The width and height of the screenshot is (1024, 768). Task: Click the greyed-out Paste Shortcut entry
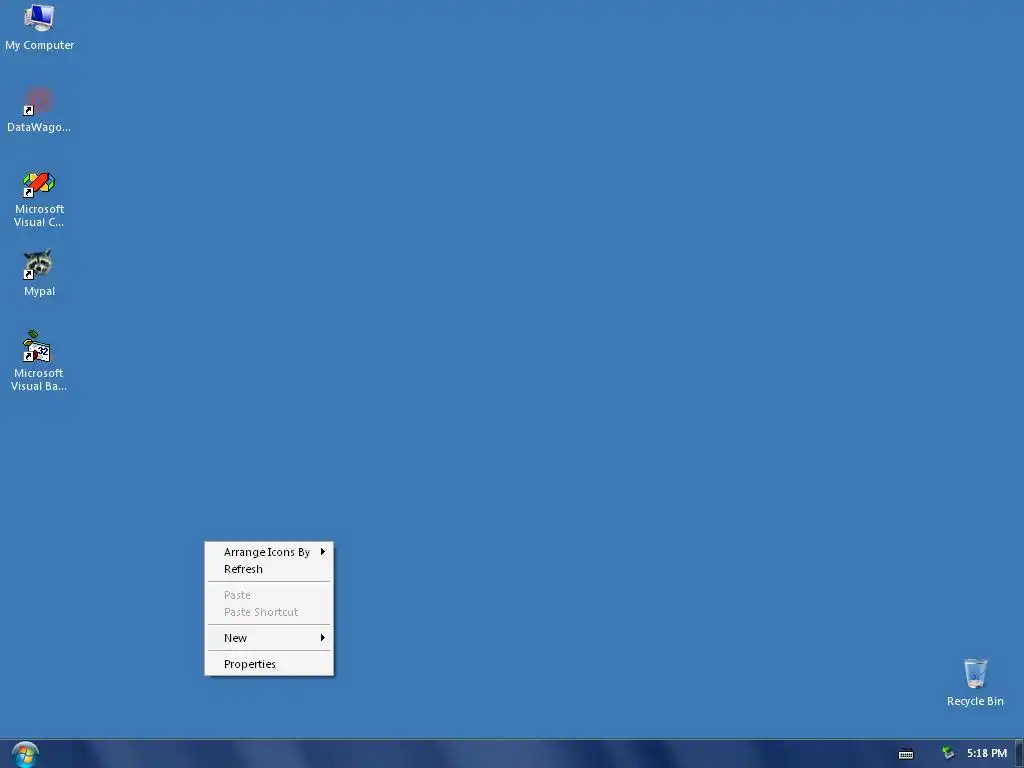(269, 612)
